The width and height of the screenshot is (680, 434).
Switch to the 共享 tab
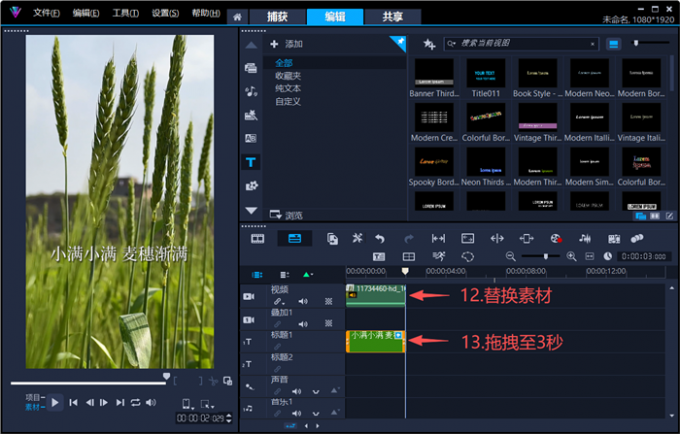392,17
